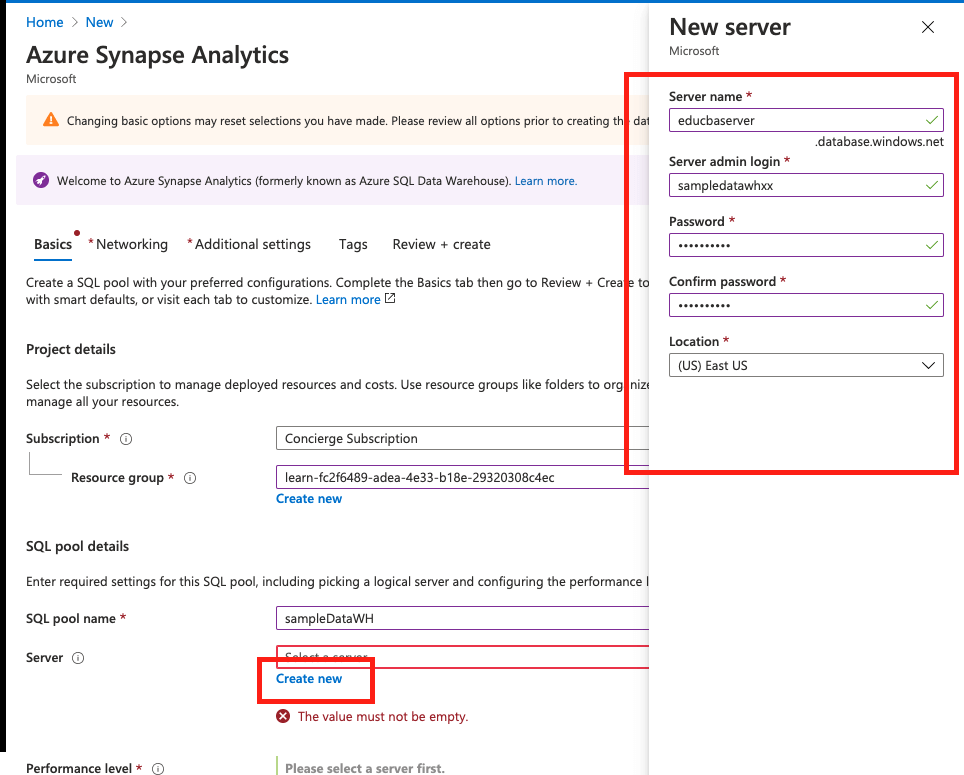Screen dimensions: 964x775
Task: Click the Server admin login field
Action: click(x=806, y=185)
